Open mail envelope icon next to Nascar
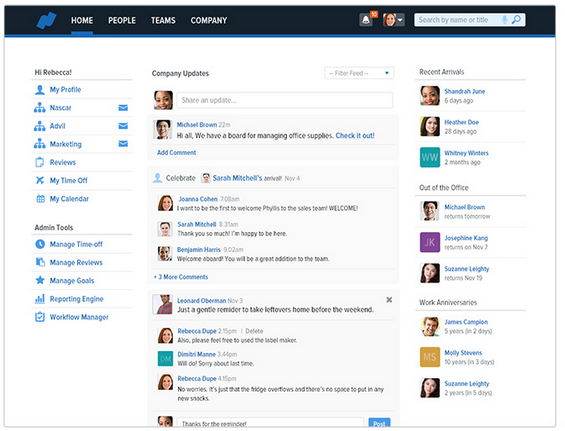Image resolution: width=565 pixels, height=431 pixels. click(123, 108)
